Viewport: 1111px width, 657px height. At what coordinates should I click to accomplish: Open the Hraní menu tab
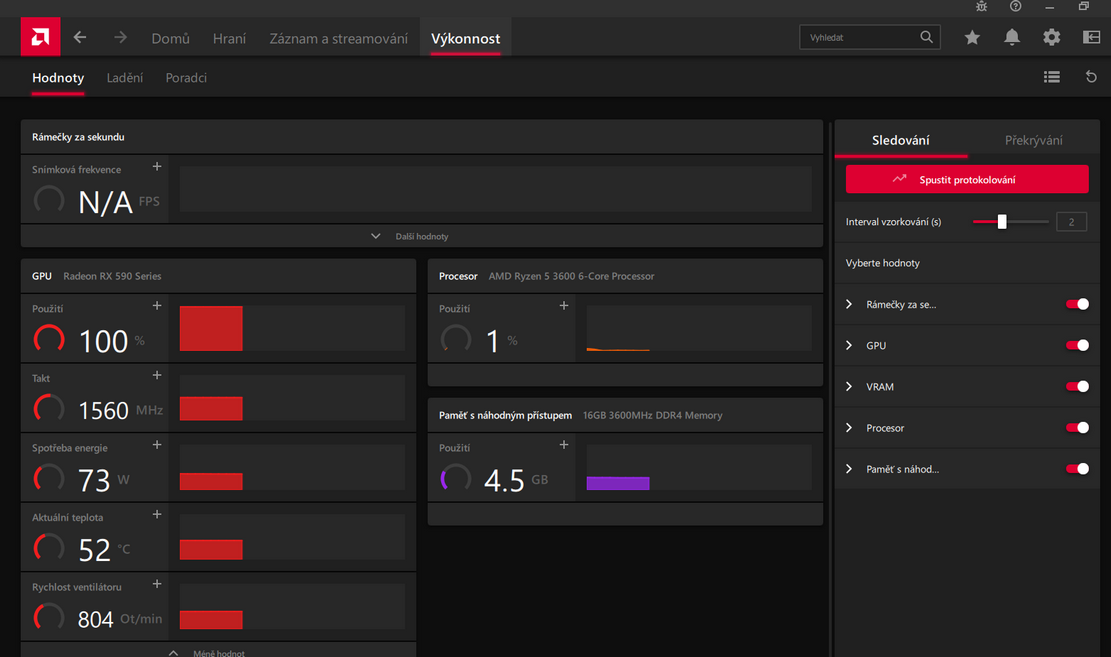tap(229, 39)
